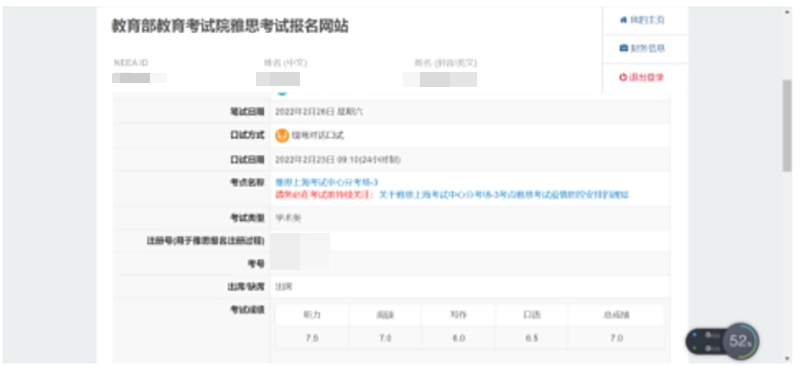
Task: Open 我的主页 home link
Action: pyautogui.click(x=642, y=20)
